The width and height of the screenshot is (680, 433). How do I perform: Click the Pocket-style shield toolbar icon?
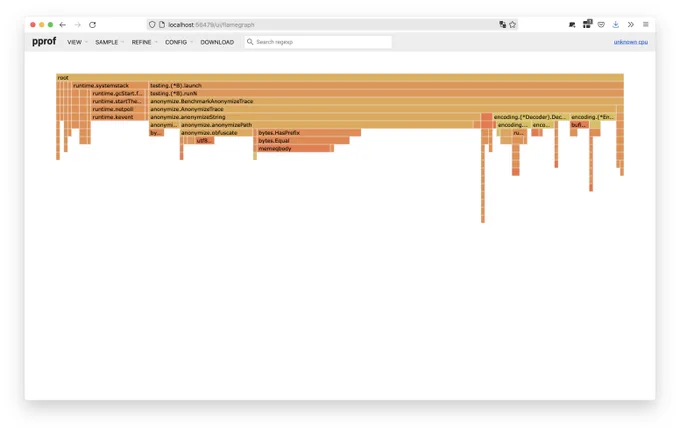601,25
